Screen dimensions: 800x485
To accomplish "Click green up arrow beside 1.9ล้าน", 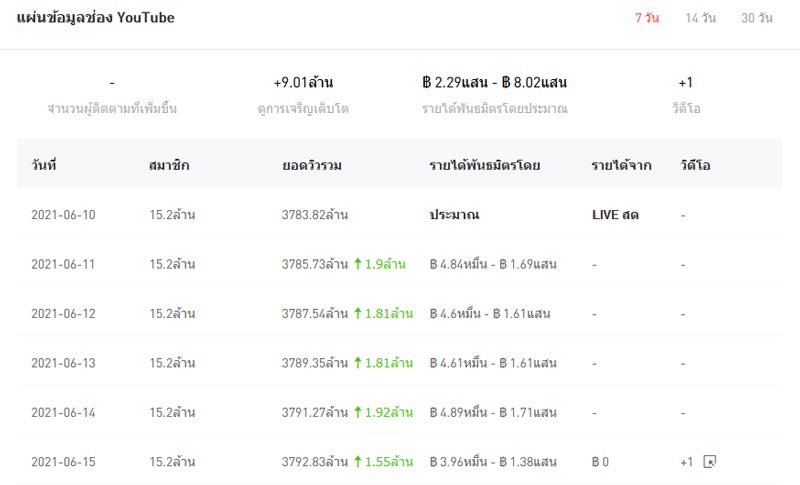I will 358,264.
